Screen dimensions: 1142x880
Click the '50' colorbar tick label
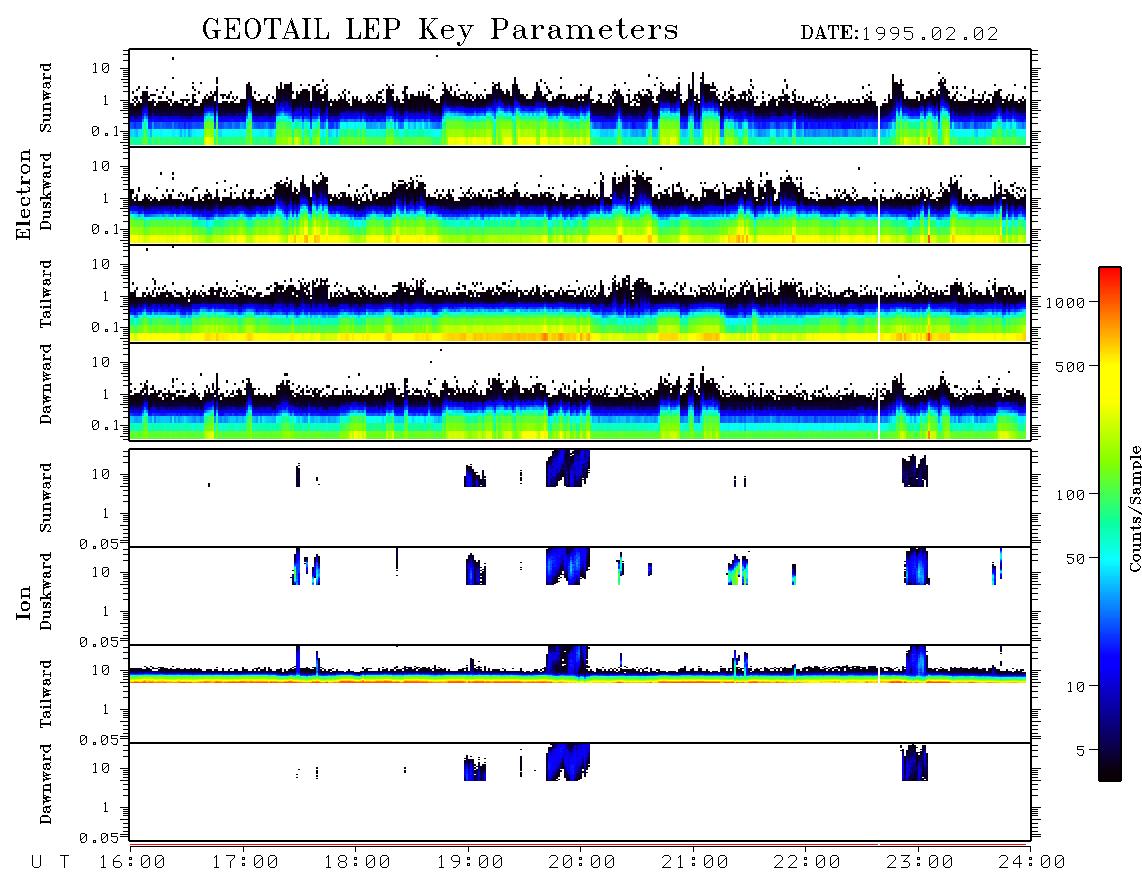1076,559
